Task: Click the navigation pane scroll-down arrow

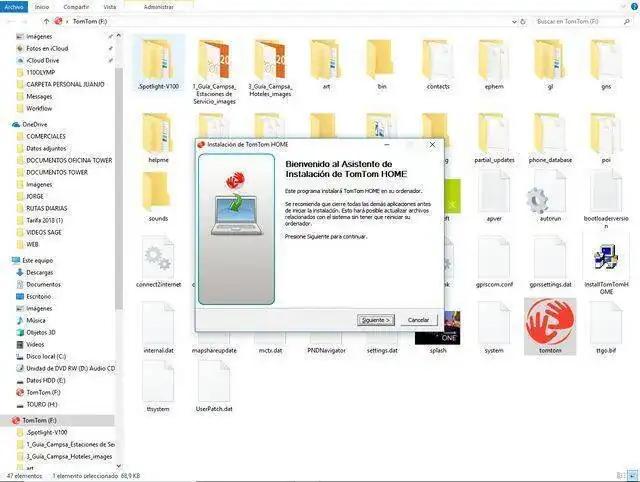Action: 118,466
